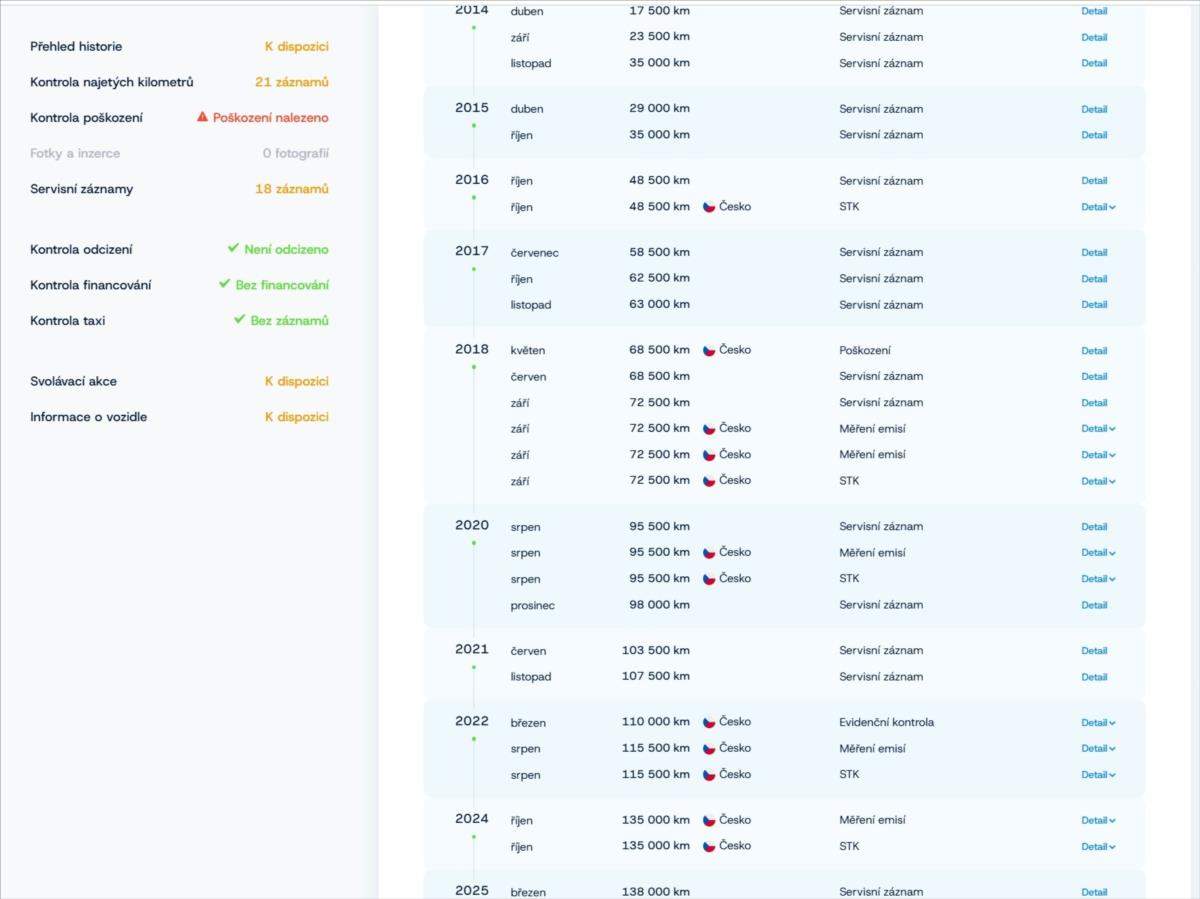Click the red warning triangle beside Poškození nalezeno

click(203, 117)
